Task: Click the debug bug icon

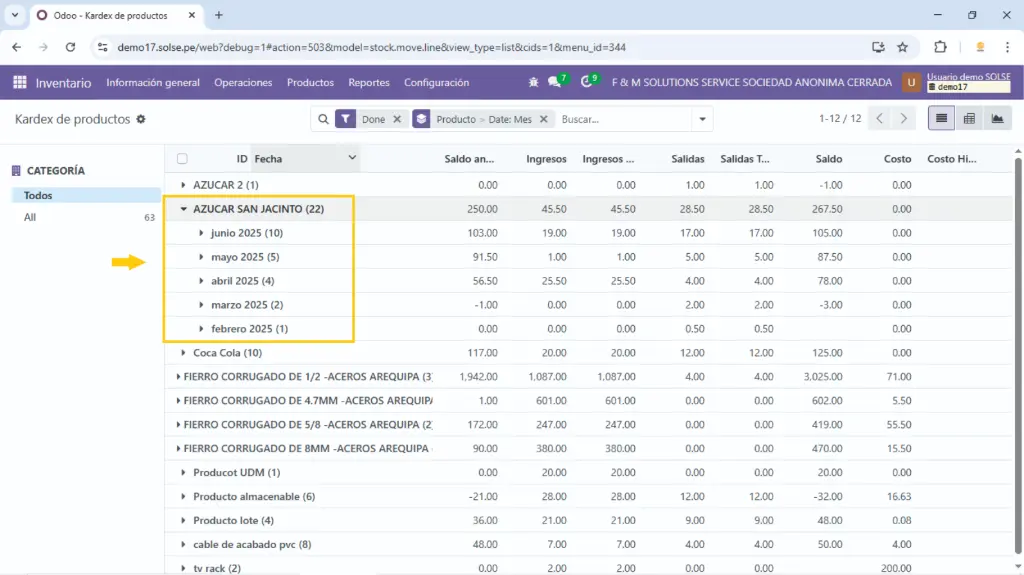Action: click(533, 83)
